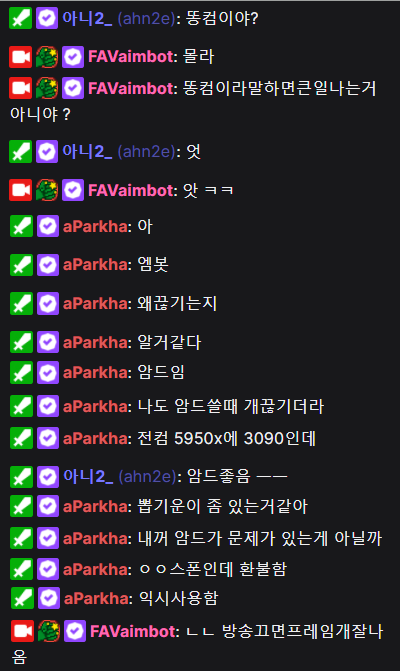
Task: Click the moderator badge beside 익시사용함 message
Action: [x=22, y=598]
